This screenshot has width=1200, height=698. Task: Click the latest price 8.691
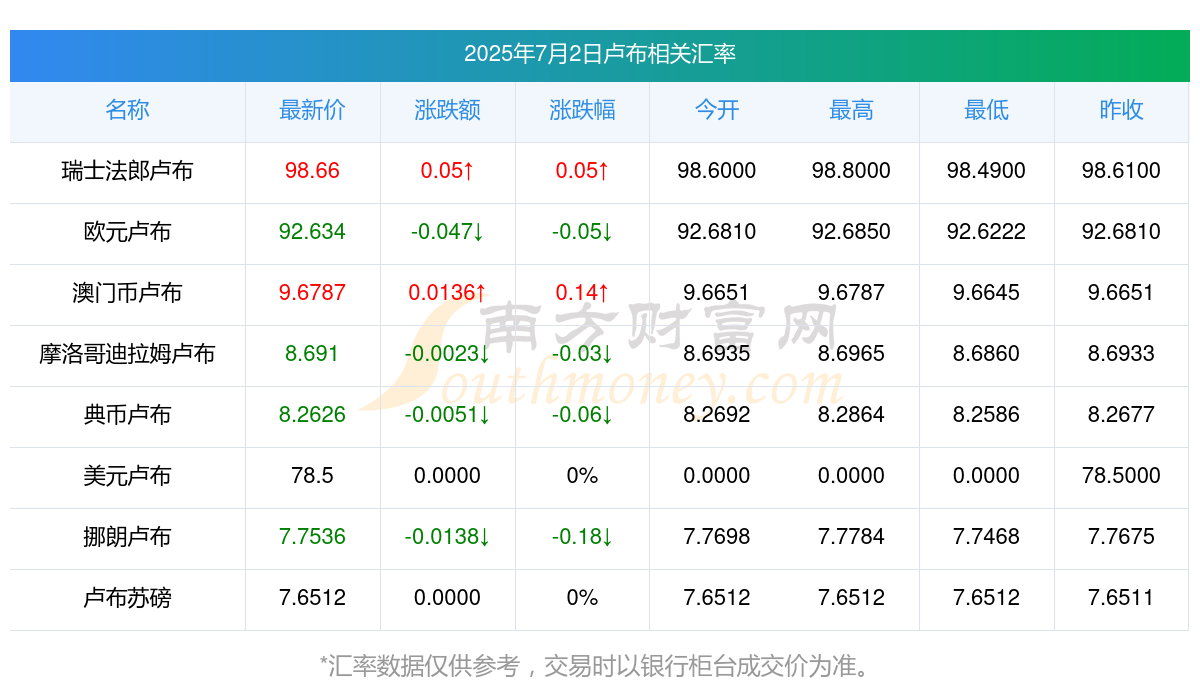[x=312, y=354]
